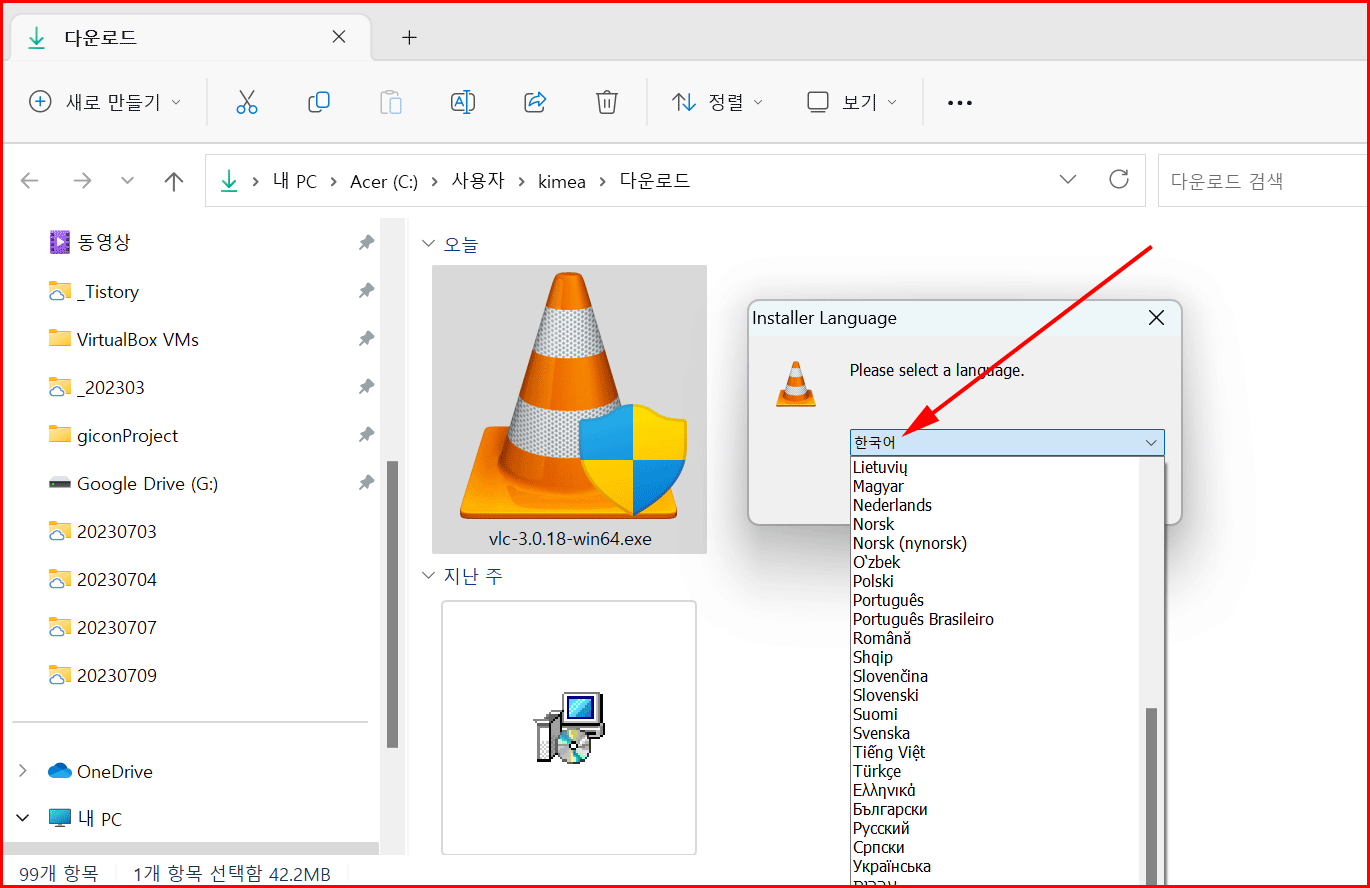
Task: Collapse the 지난 주 group
Action: (428, 576)
